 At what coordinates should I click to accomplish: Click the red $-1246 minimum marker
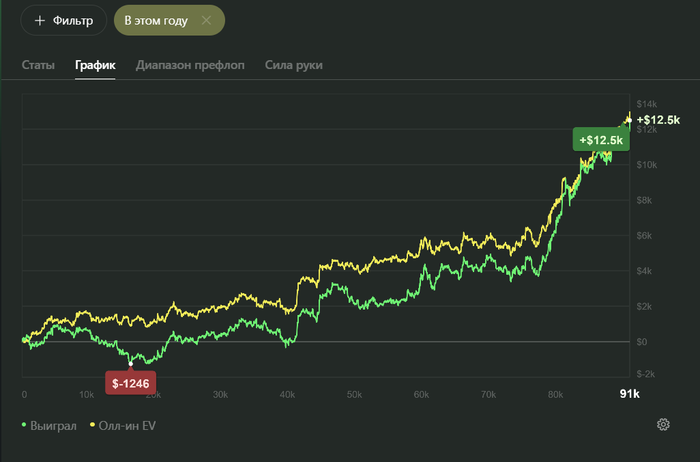[130, 383]
